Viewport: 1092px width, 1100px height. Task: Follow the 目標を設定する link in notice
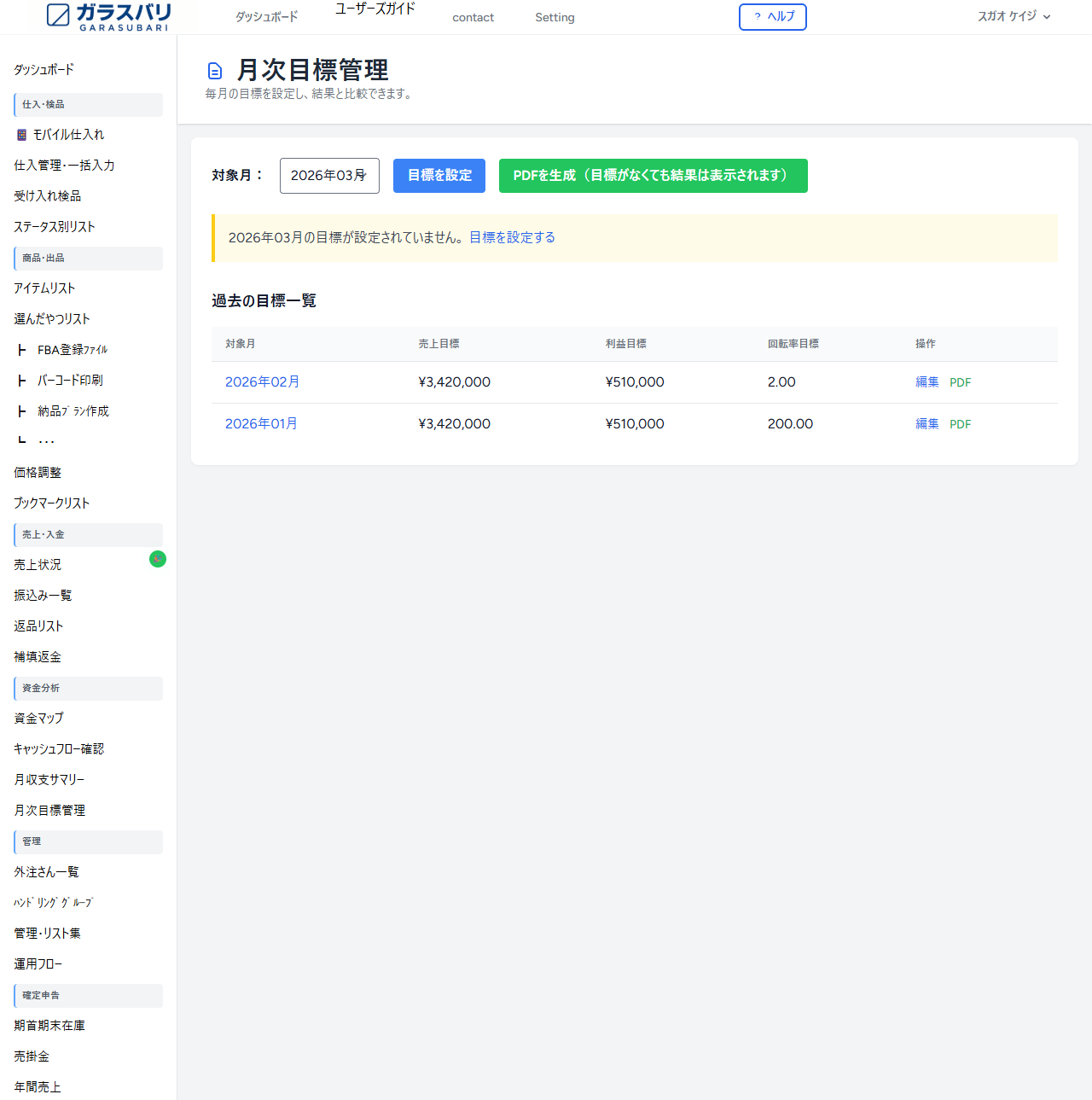point(512,237)
